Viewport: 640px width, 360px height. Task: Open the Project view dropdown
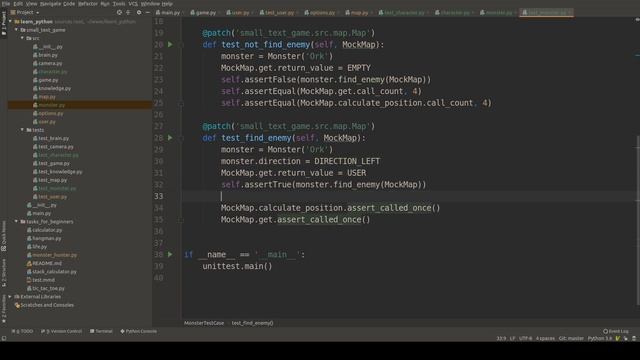(25, 13)
